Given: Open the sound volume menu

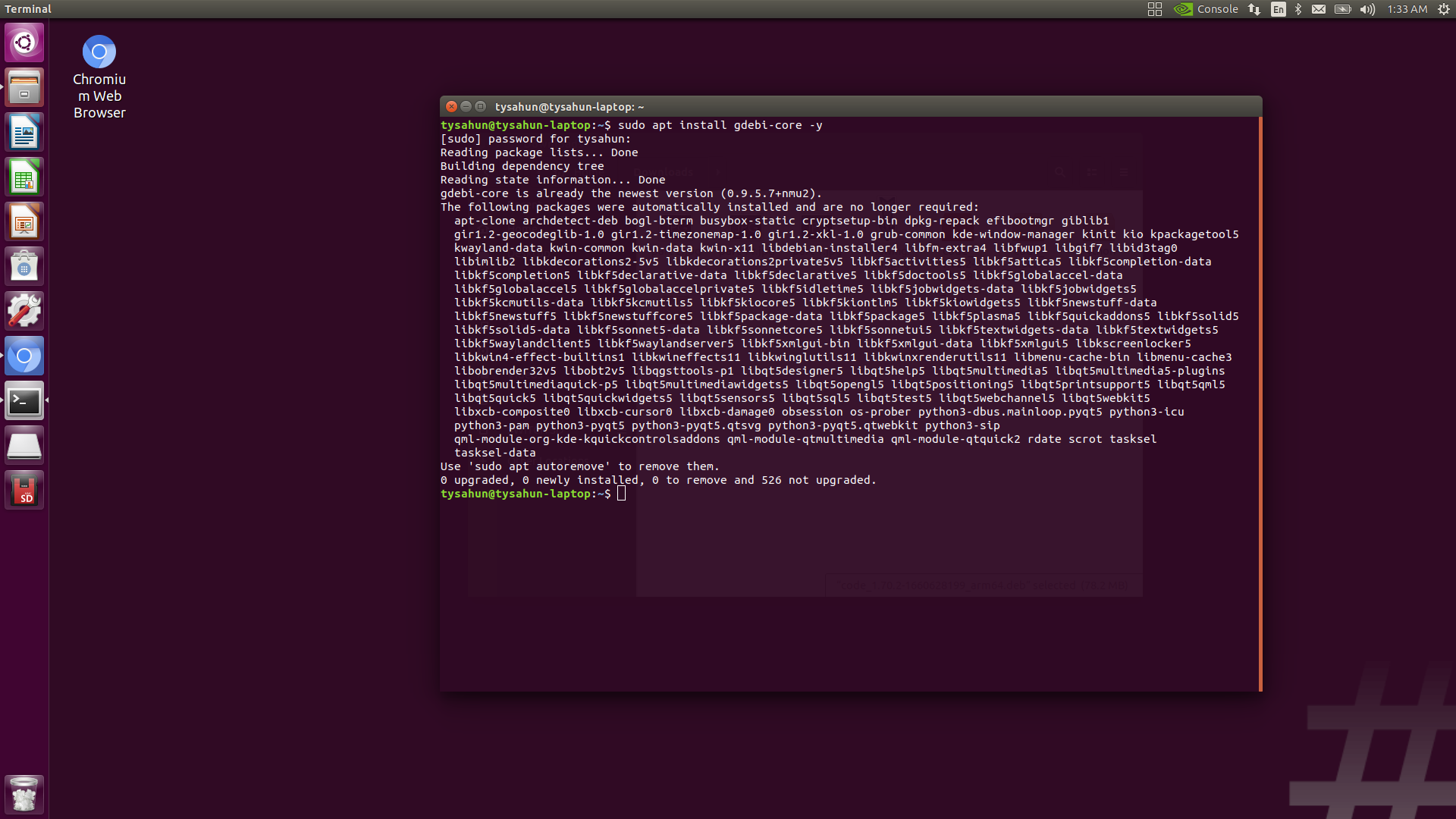Looking at the screenshot, I should coord(1367,9).
